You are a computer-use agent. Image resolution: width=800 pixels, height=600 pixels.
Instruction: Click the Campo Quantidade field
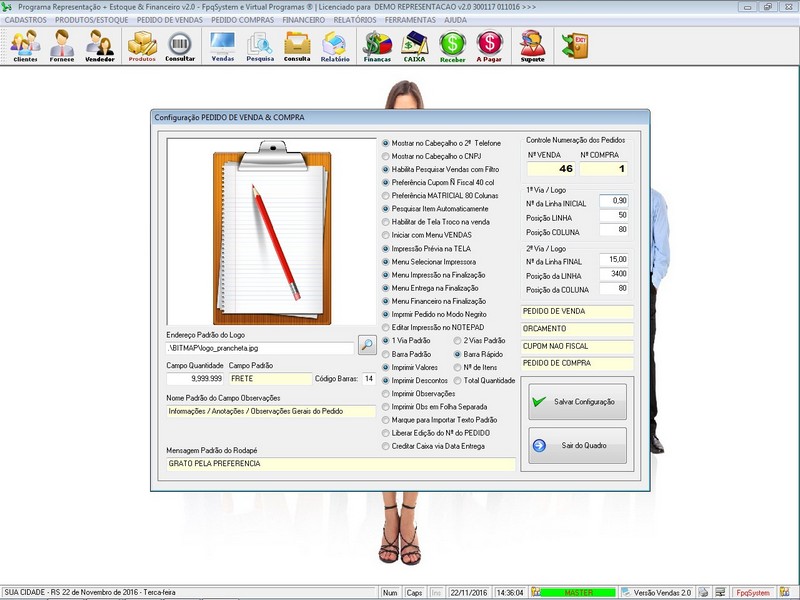coord(195,379)
